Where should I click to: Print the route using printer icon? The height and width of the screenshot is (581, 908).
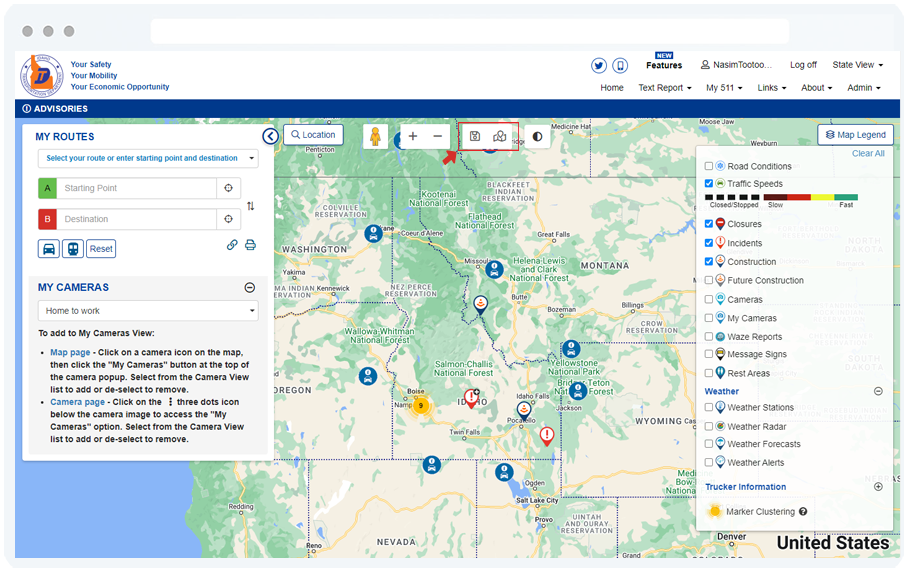click(x=250, y=245)
